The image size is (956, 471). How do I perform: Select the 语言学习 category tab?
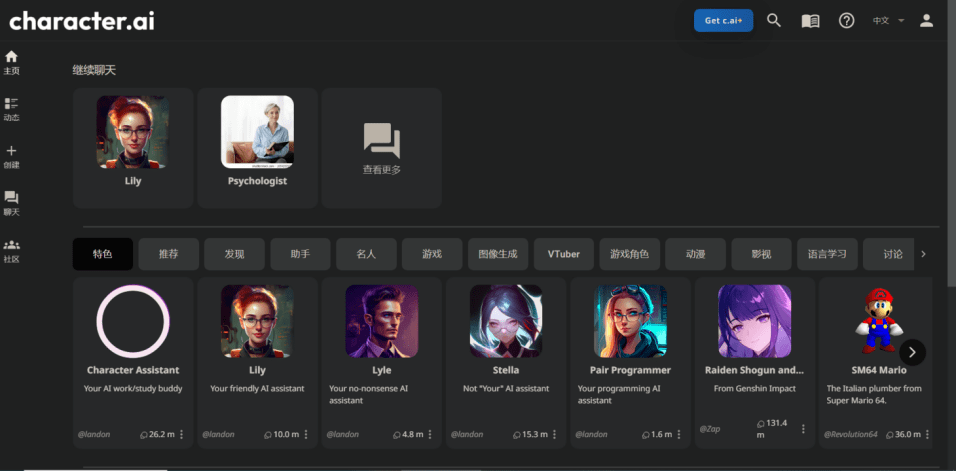click(x=827, y=254)
